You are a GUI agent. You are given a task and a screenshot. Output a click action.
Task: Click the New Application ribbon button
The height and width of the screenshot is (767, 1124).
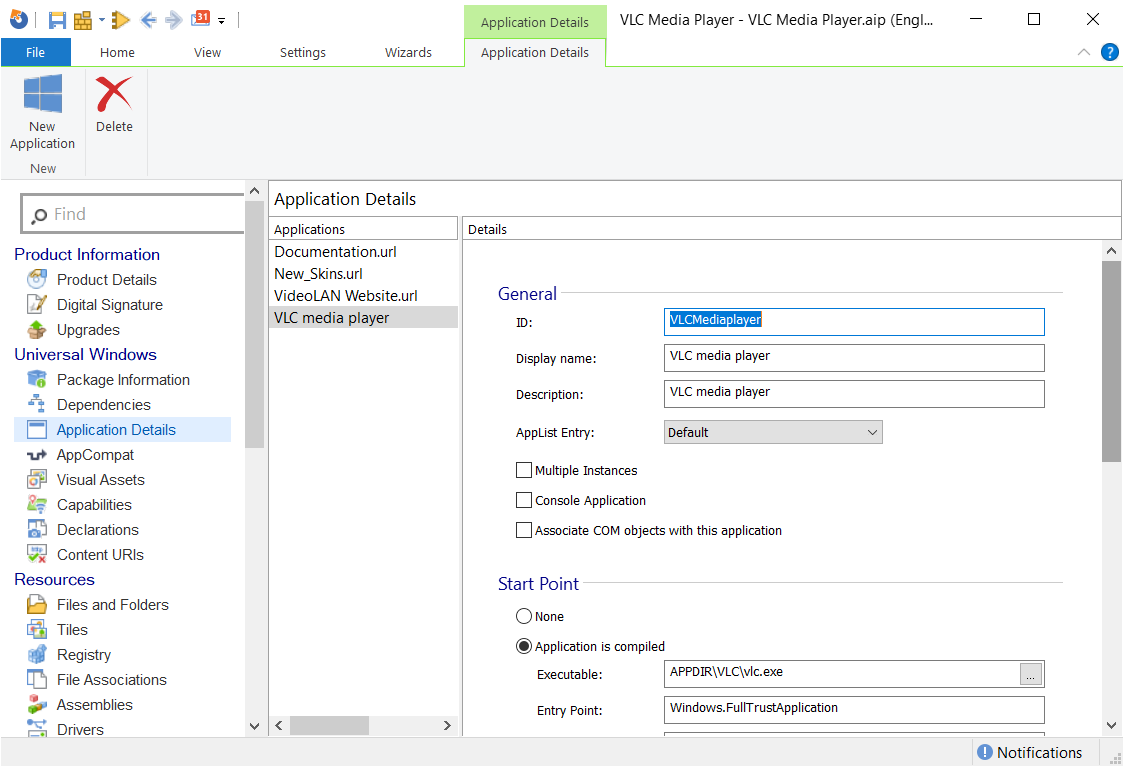[x=42, y=113]
